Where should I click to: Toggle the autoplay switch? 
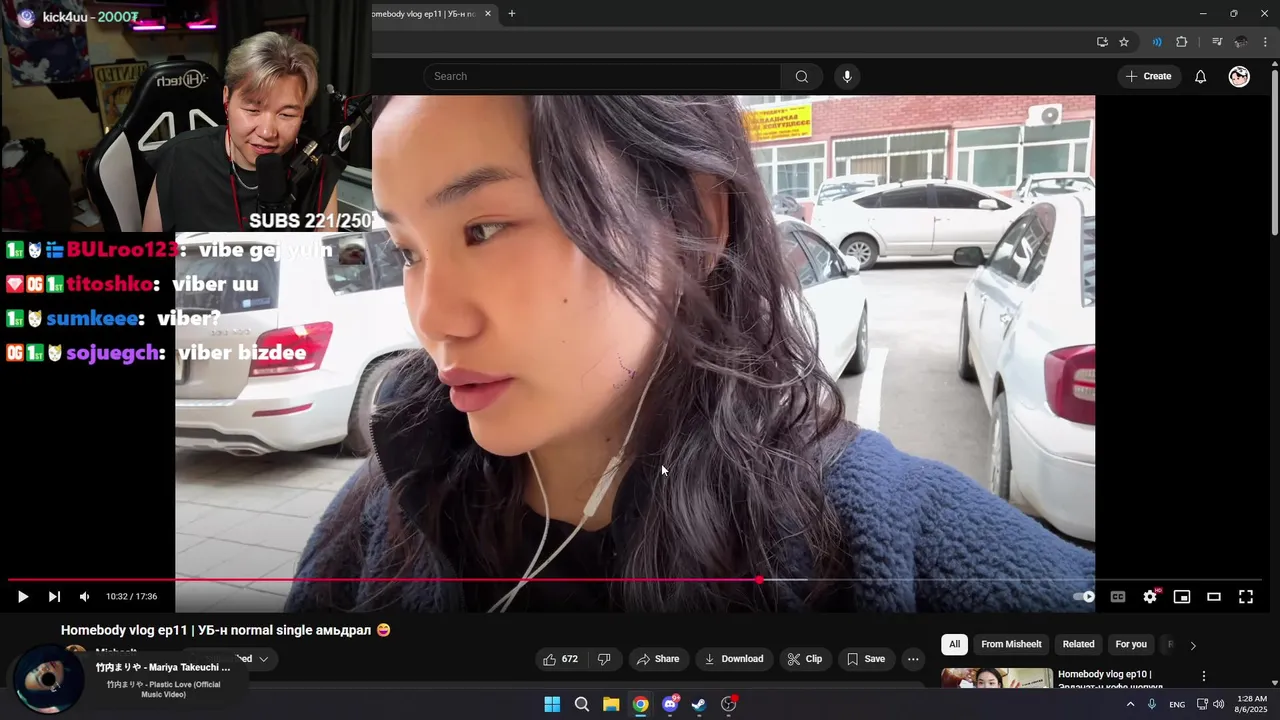click(1085, 597)
